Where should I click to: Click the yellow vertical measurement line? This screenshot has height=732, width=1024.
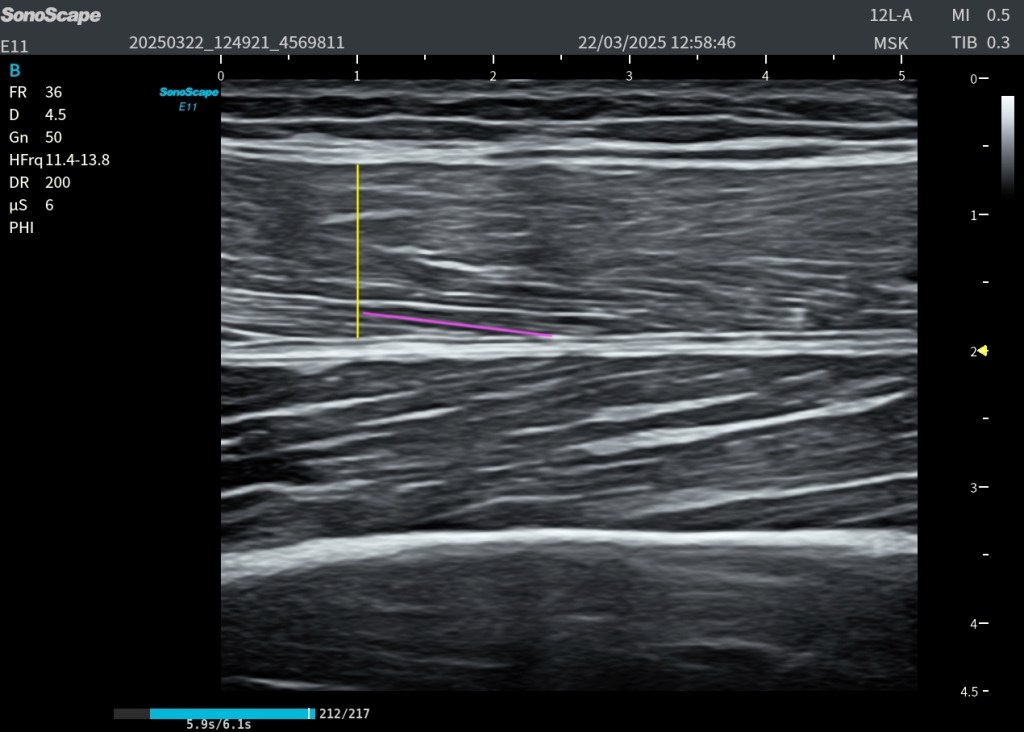point(357,250)
